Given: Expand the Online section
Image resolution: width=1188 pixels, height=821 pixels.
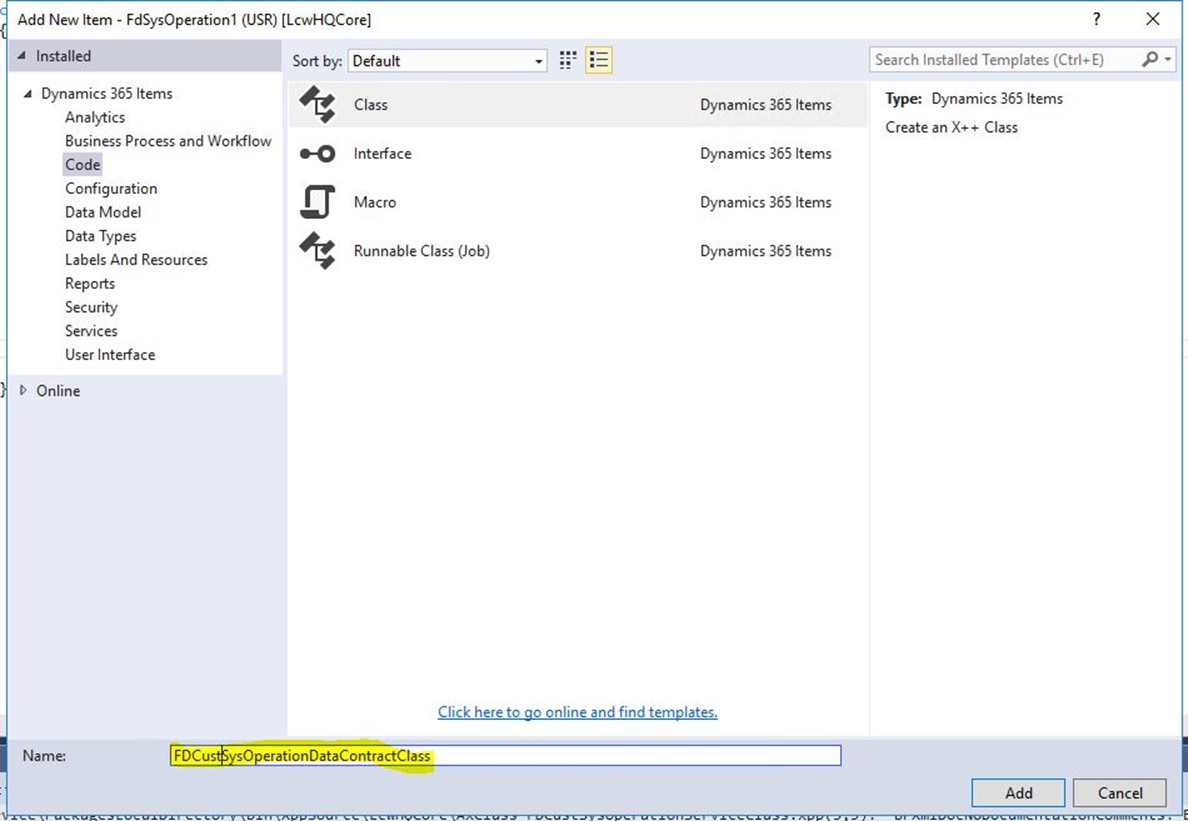Looking at the screenshot, I should pos(23,391).
